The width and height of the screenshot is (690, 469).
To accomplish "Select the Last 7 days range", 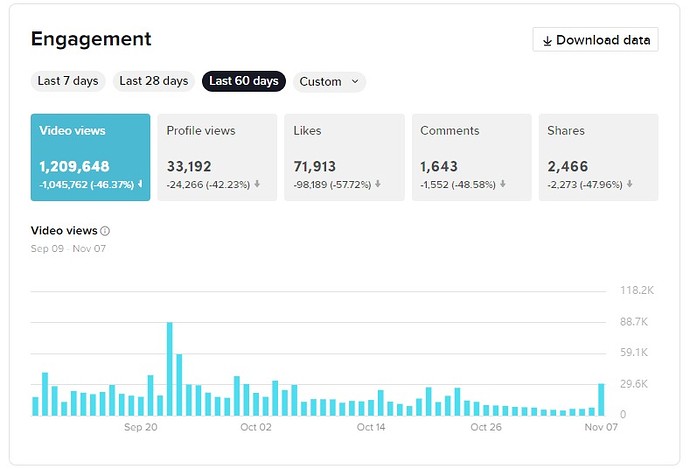I will tap(68, 81).
